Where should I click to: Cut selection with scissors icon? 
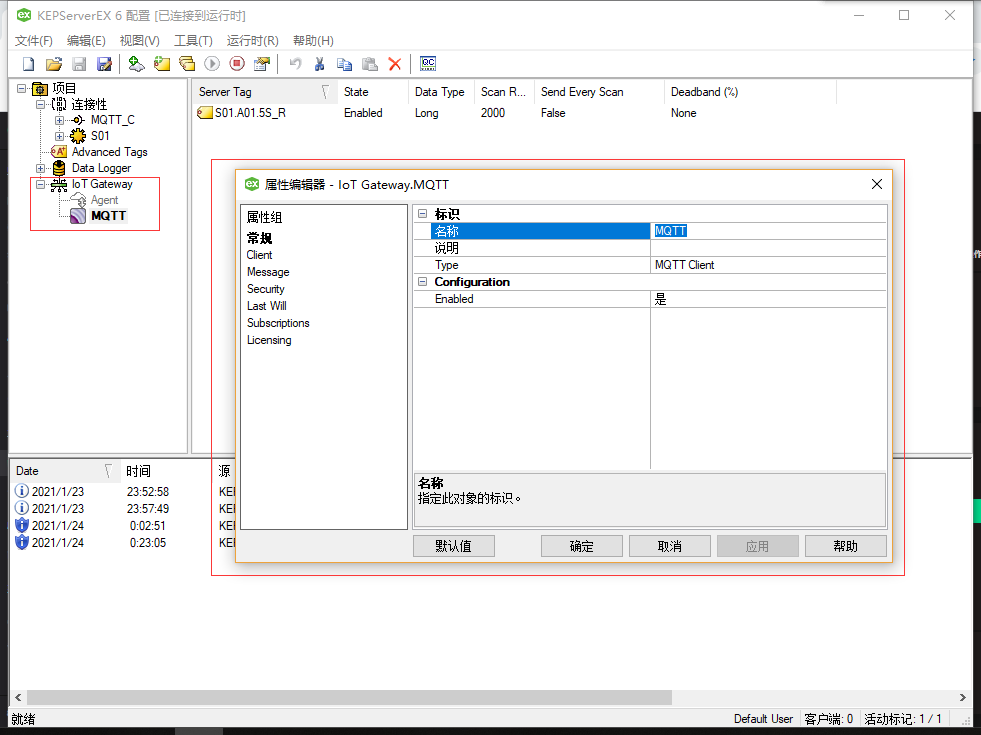pos(319,64)
